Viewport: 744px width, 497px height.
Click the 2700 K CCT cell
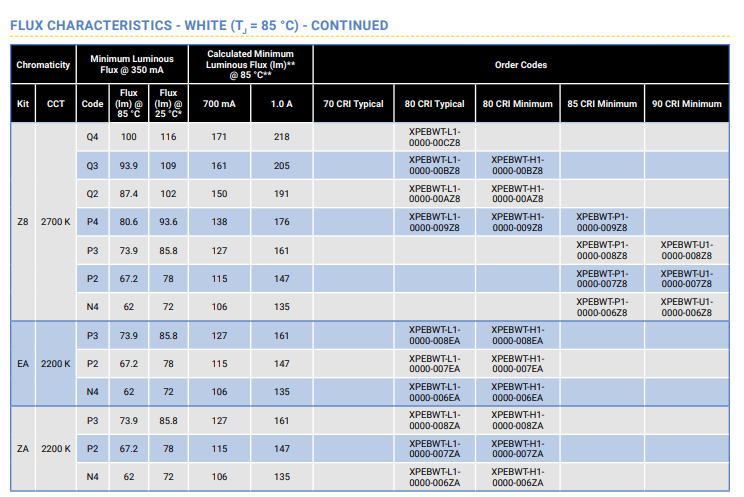56,222
